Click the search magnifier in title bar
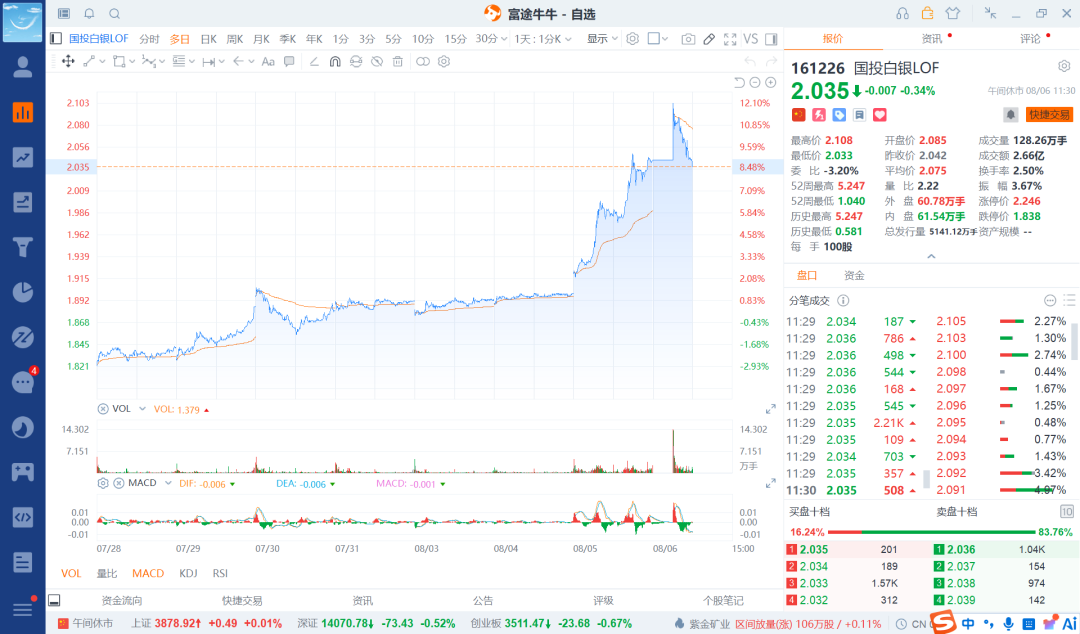1080x634 pixels. tap(115, 14)
